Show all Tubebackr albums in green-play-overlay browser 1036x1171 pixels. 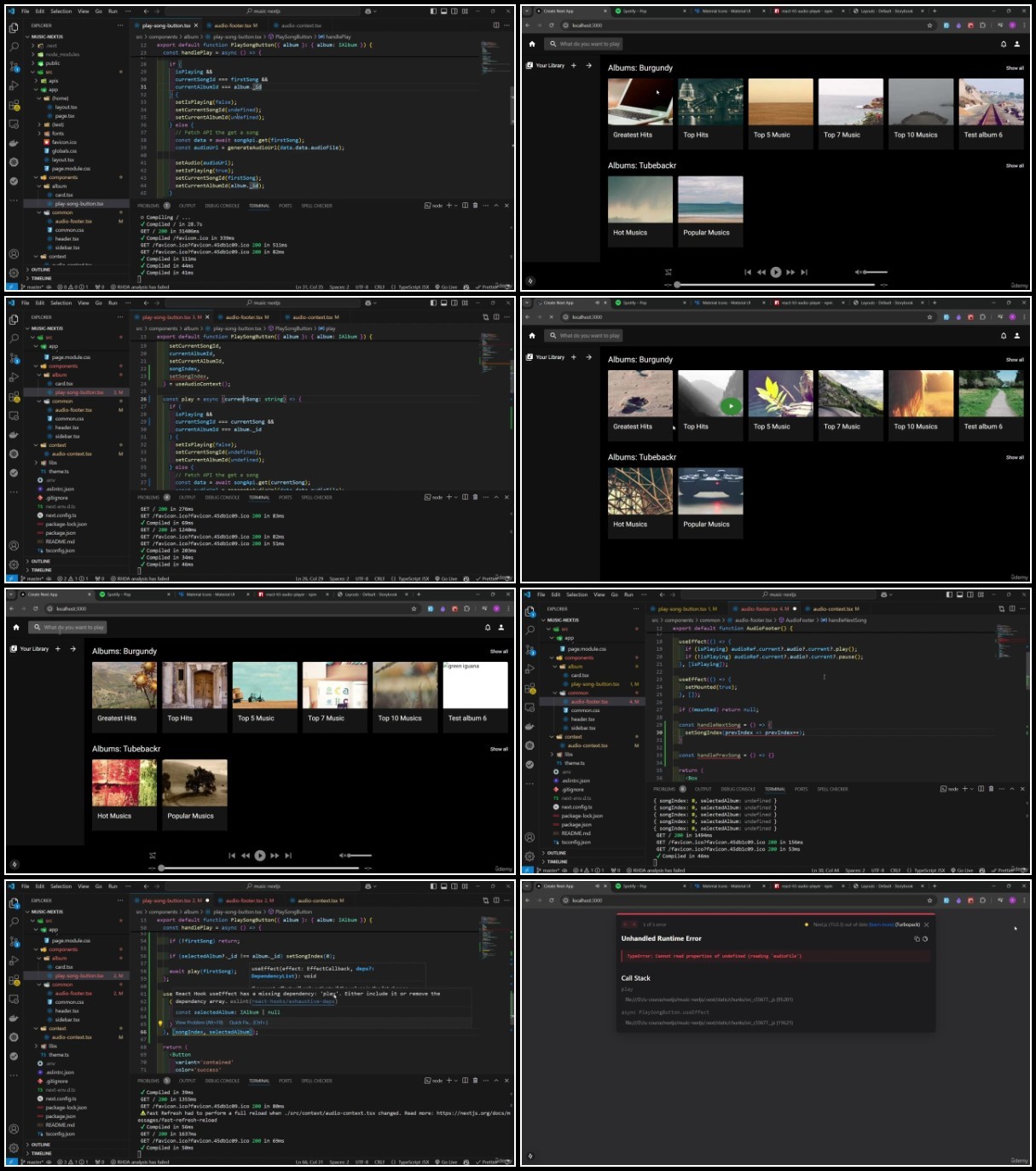click(x=1015, y=457)
